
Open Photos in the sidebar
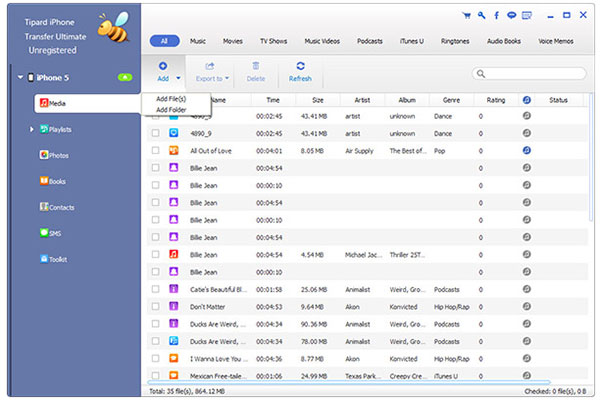(54, 155)
